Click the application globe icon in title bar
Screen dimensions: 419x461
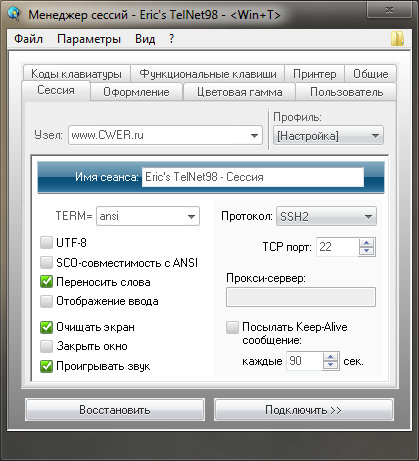point(14,14)
